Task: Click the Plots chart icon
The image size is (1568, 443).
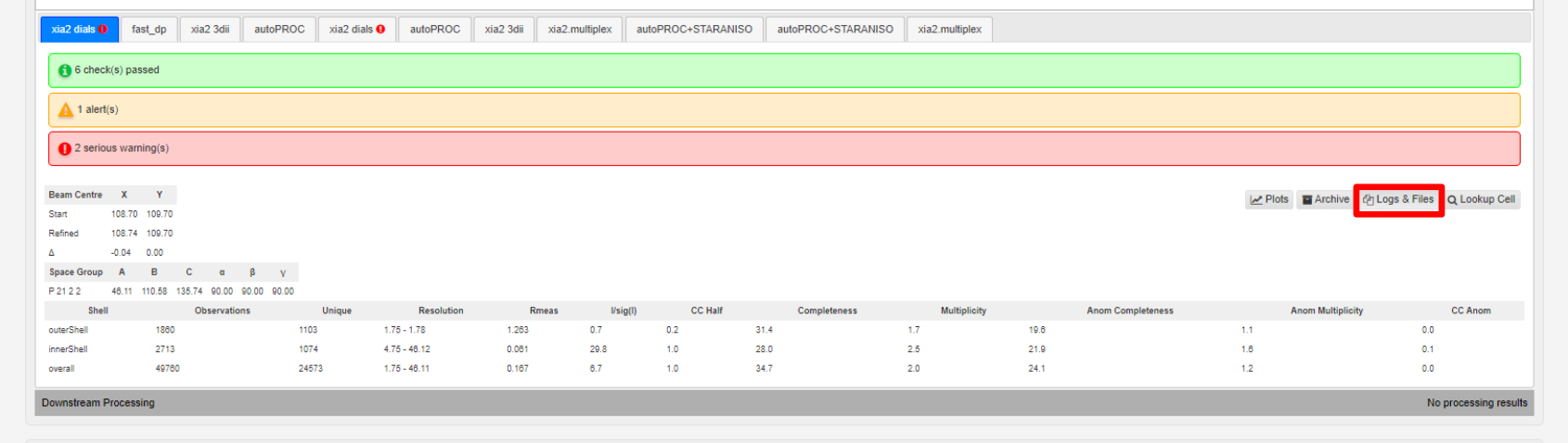Action: pos(1256,200)
